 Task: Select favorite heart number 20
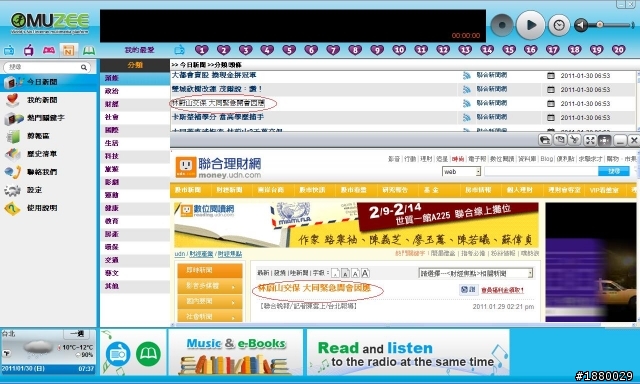[619, 50]
